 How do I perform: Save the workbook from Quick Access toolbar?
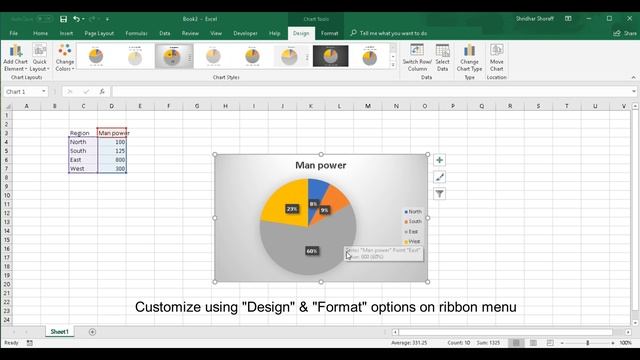coord(63,19)
